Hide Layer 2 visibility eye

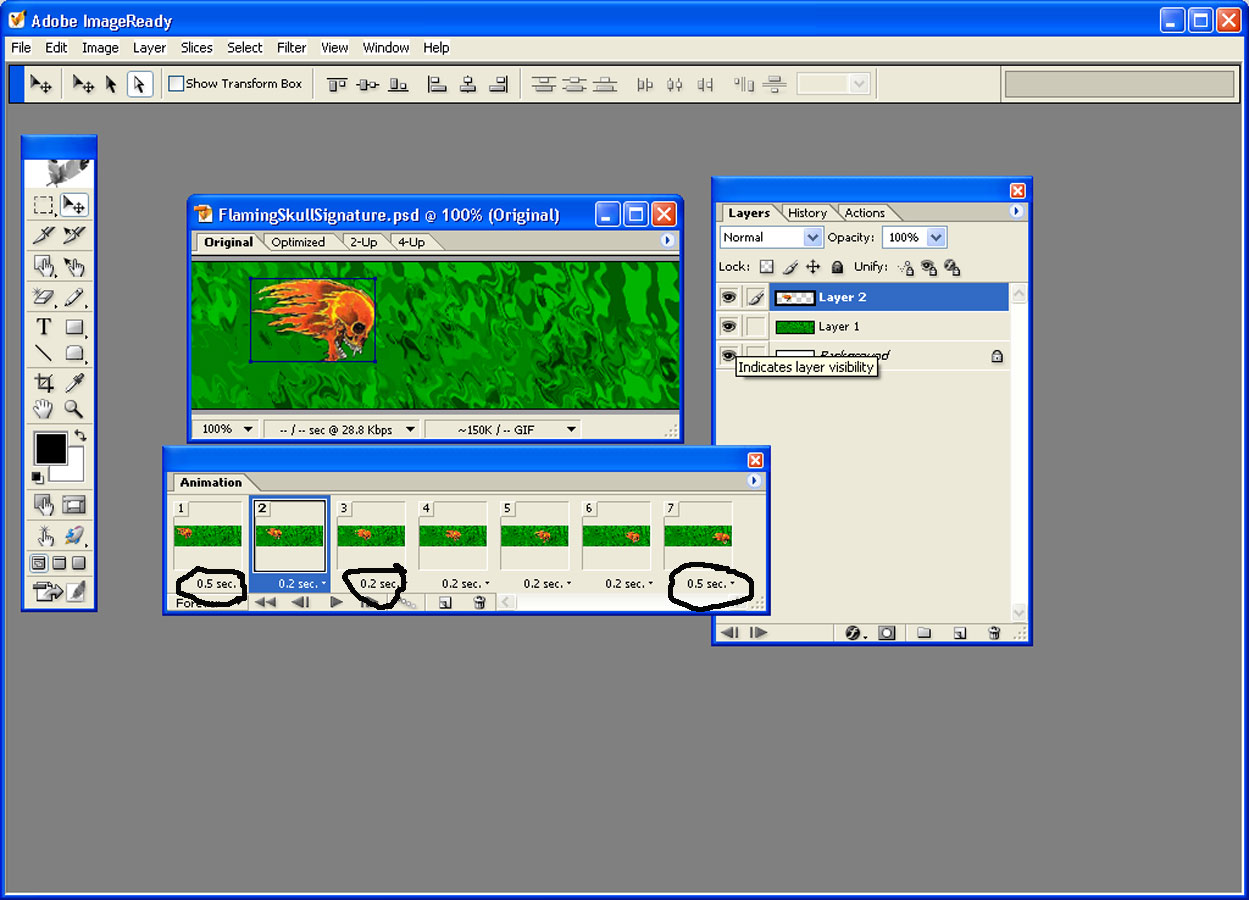[729, 297]
